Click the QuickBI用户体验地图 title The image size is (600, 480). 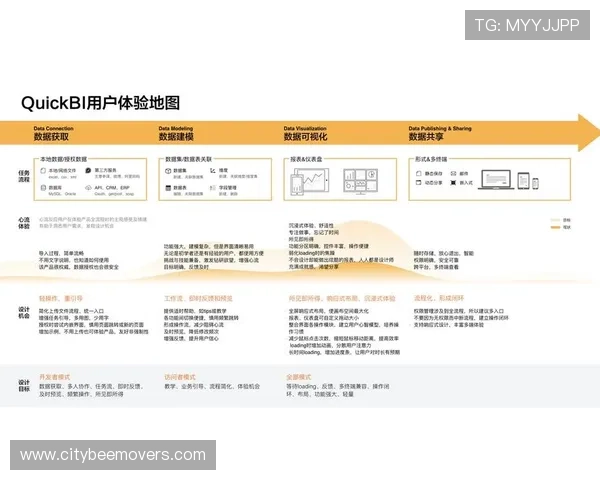100,103
